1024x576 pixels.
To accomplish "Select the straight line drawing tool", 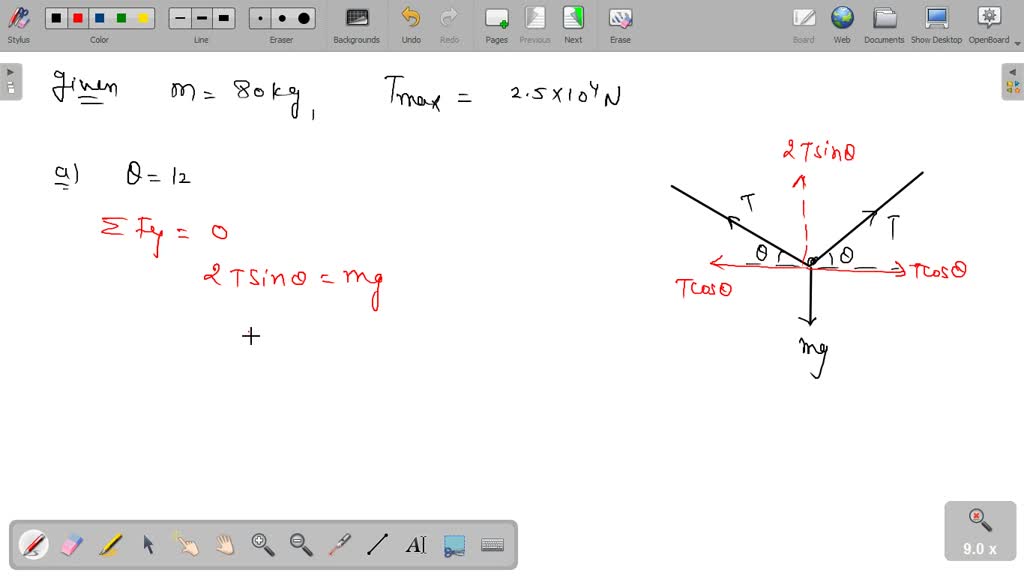I will tap(377, 545).
